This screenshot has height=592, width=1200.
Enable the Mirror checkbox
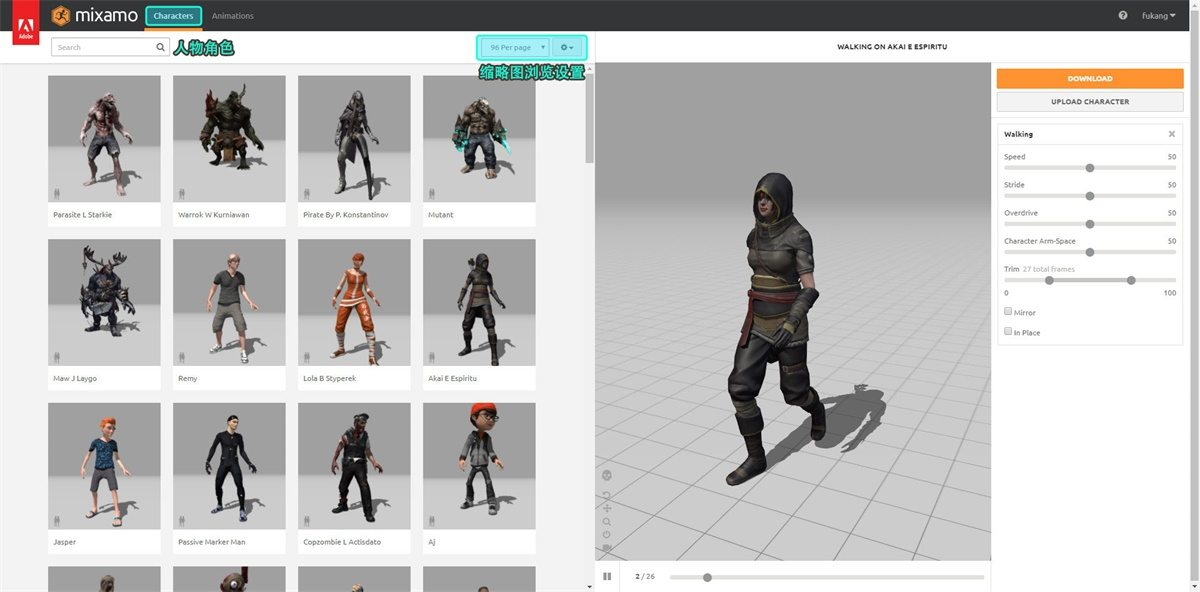pyautogui.click(x=1008, y=311)
